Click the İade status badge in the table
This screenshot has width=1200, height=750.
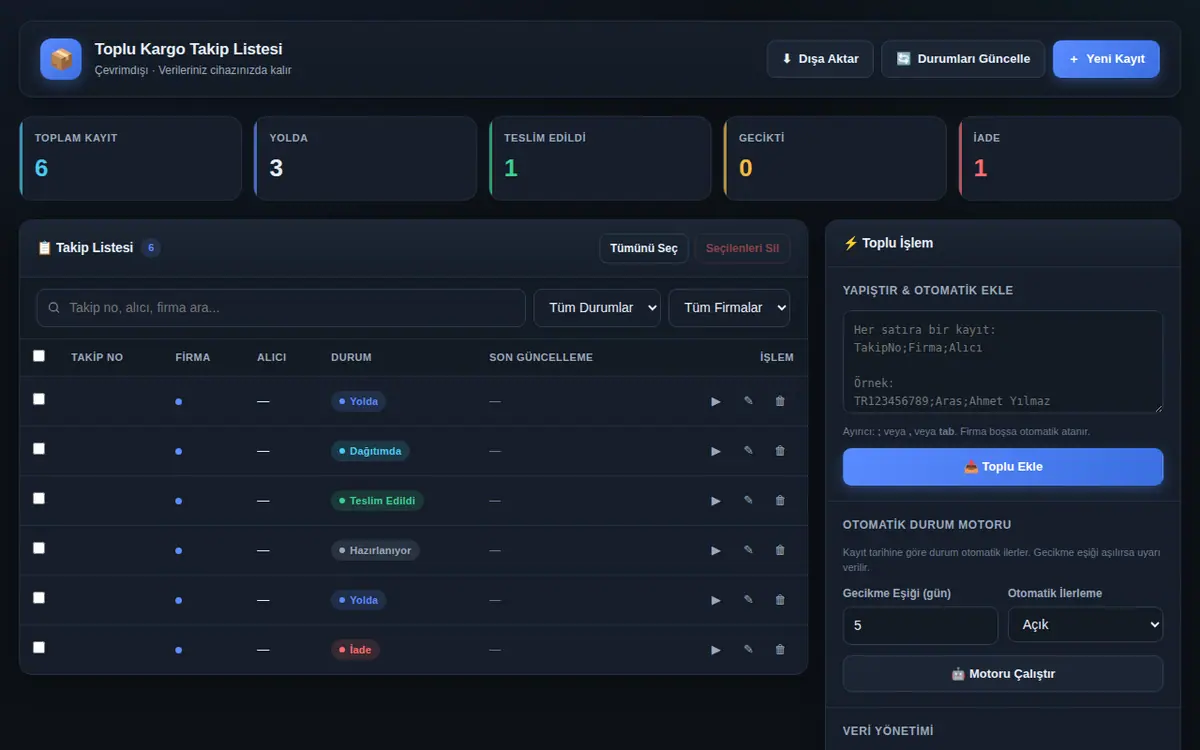point(355,650)
